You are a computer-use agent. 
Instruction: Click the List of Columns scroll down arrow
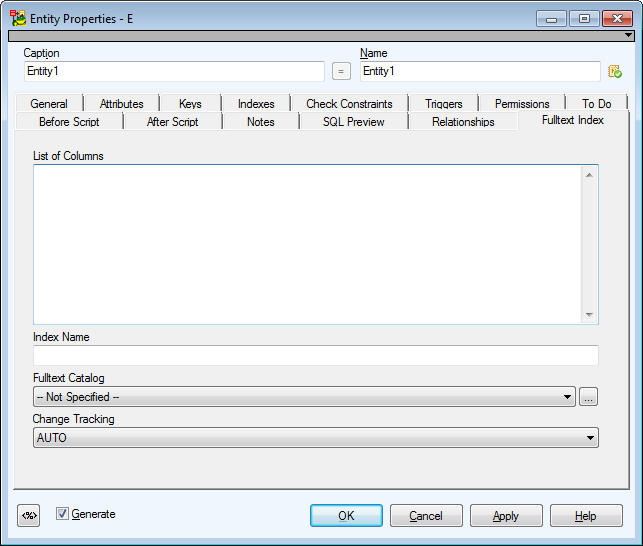point(589,315)
